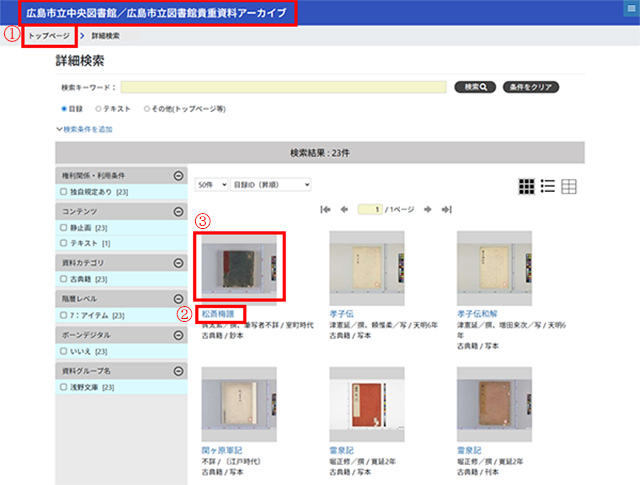Select the その他(トップページ等) radio button
The width and height of the screenshot is (640, 485).
pos(147,109)
